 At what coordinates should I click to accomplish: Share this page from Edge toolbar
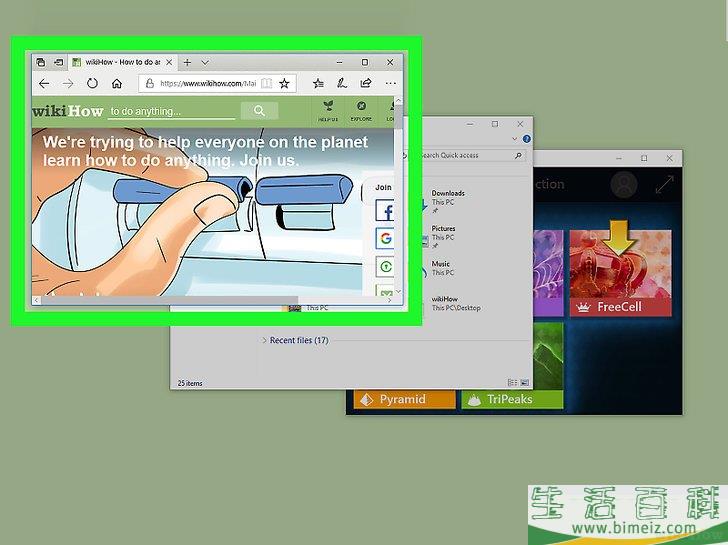coord(366,84)
